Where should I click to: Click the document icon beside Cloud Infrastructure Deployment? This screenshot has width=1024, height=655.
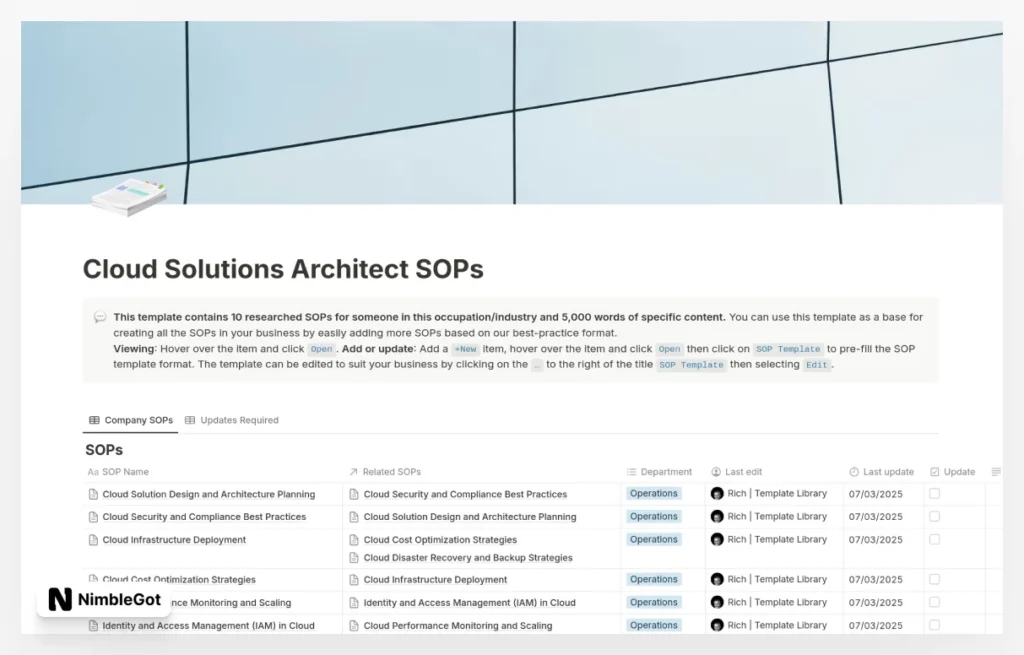coord(92,540)
